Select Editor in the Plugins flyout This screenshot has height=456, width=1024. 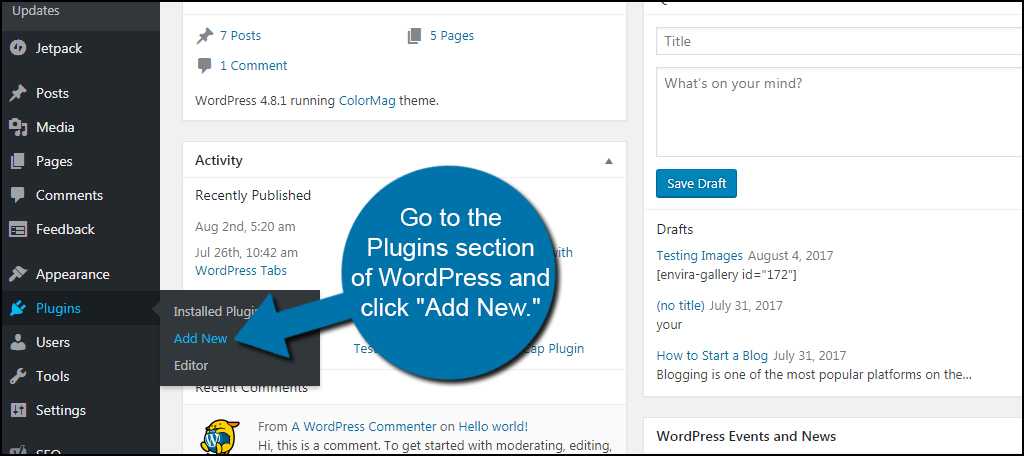point(191,365)
